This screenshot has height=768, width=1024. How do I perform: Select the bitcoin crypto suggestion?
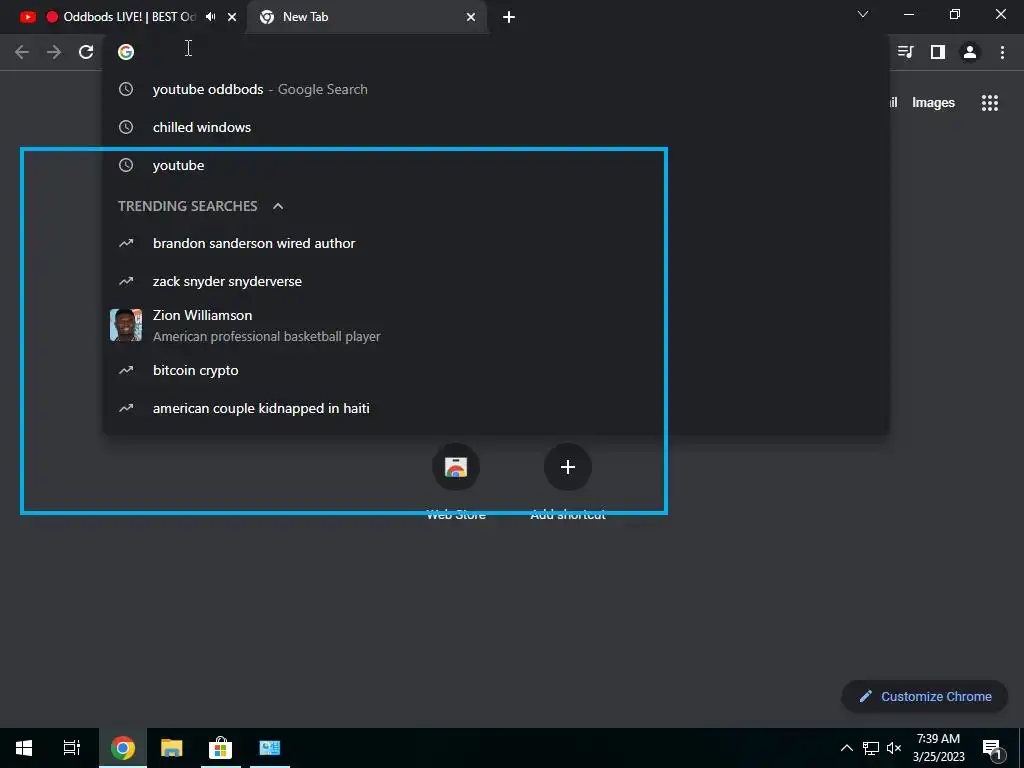496,370
